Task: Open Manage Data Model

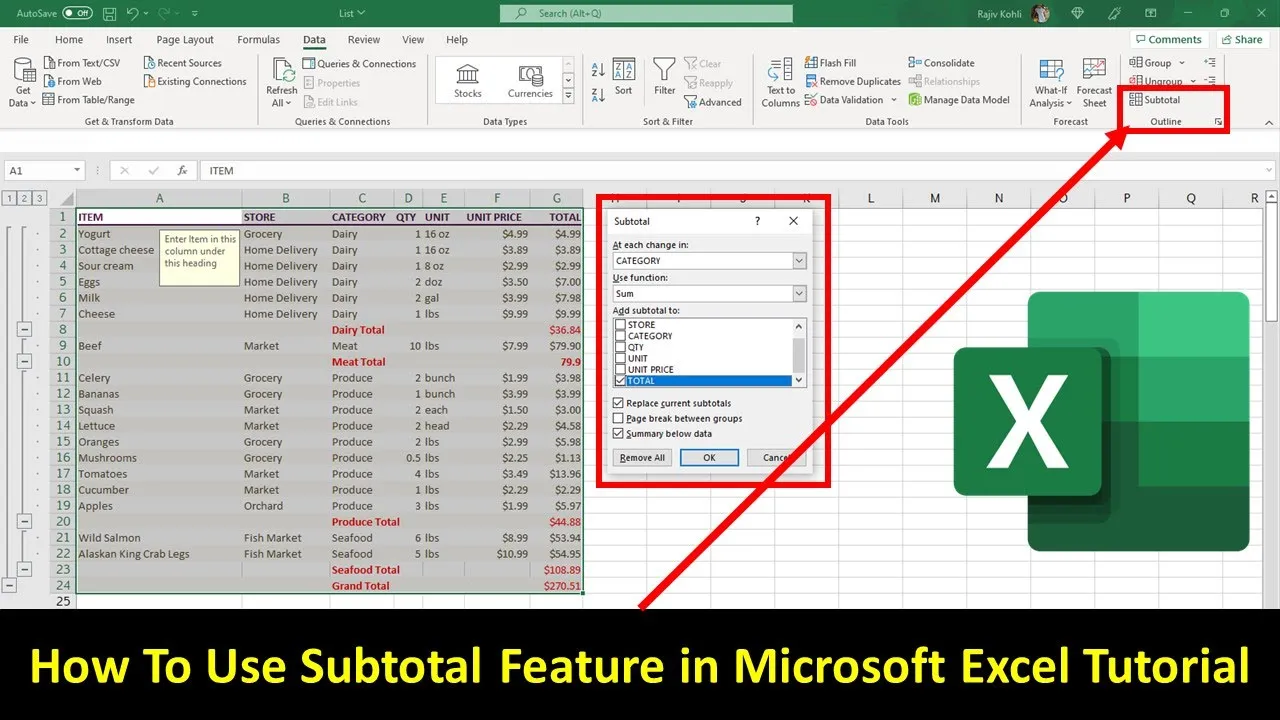Action: click(959, 100)
